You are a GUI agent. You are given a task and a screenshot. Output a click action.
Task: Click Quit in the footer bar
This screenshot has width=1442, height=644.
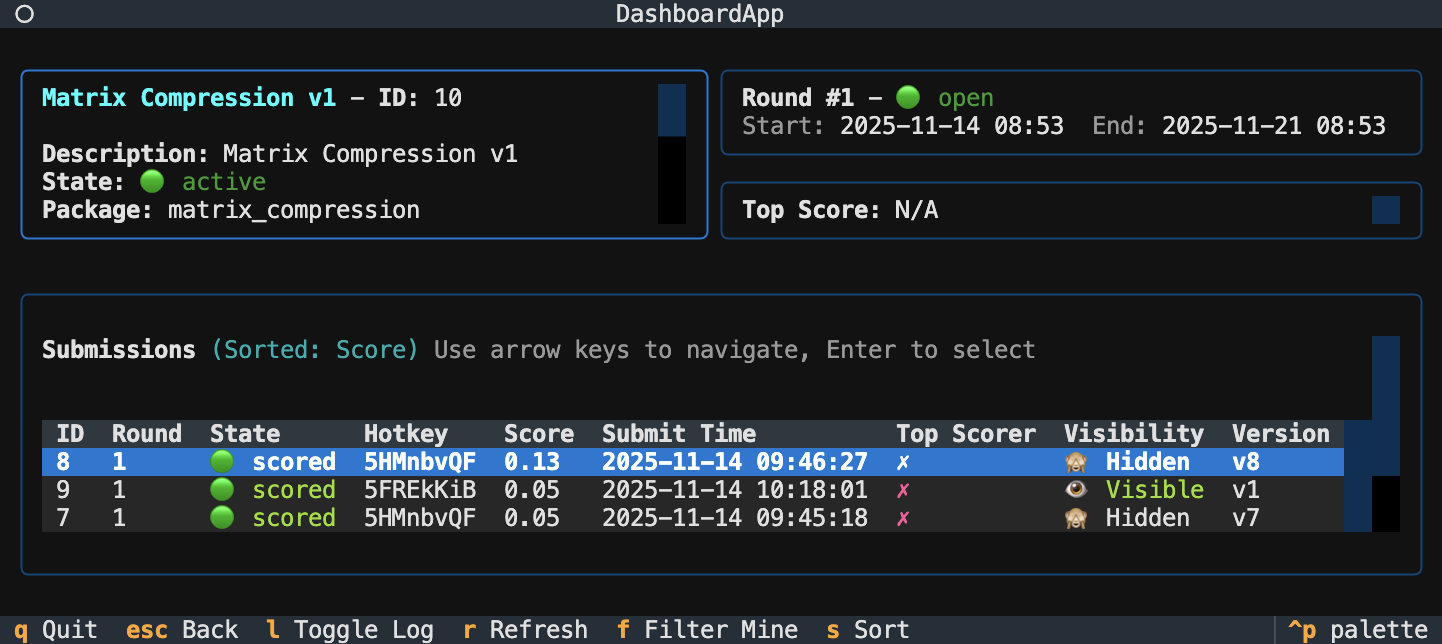(55, 630)
